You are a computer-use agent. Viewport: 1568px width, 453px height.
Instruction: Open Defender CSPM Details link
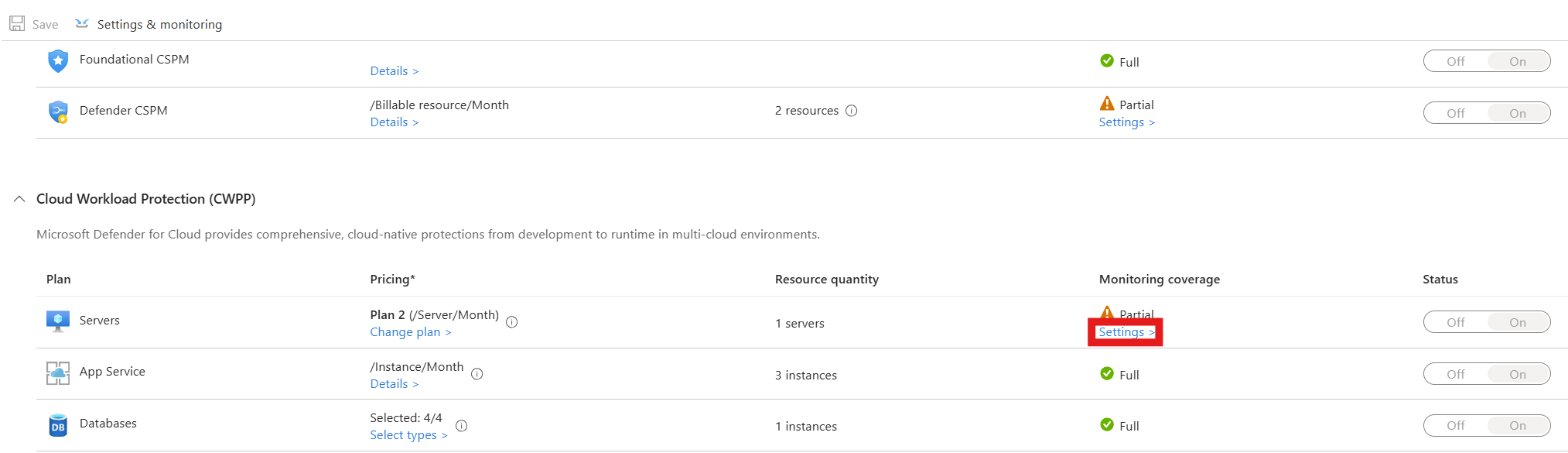point(394,122)
